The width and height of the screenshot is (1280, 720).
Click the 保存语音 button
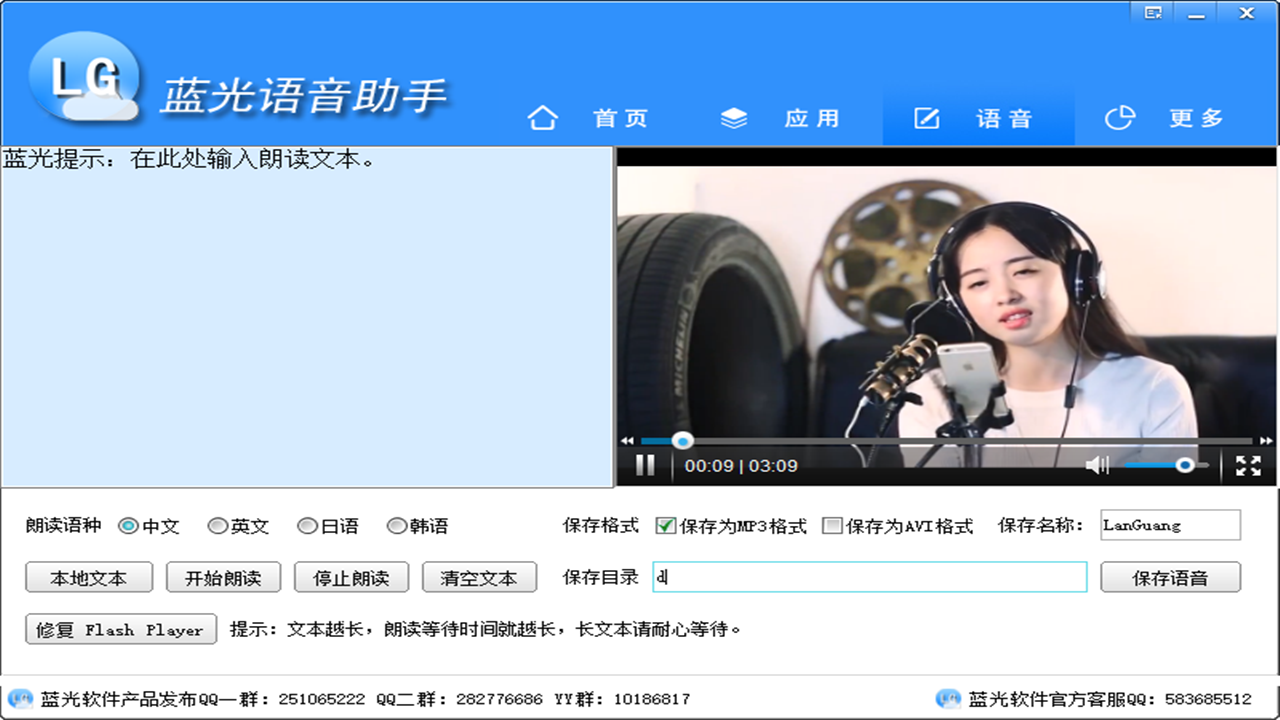(1170, 577)
